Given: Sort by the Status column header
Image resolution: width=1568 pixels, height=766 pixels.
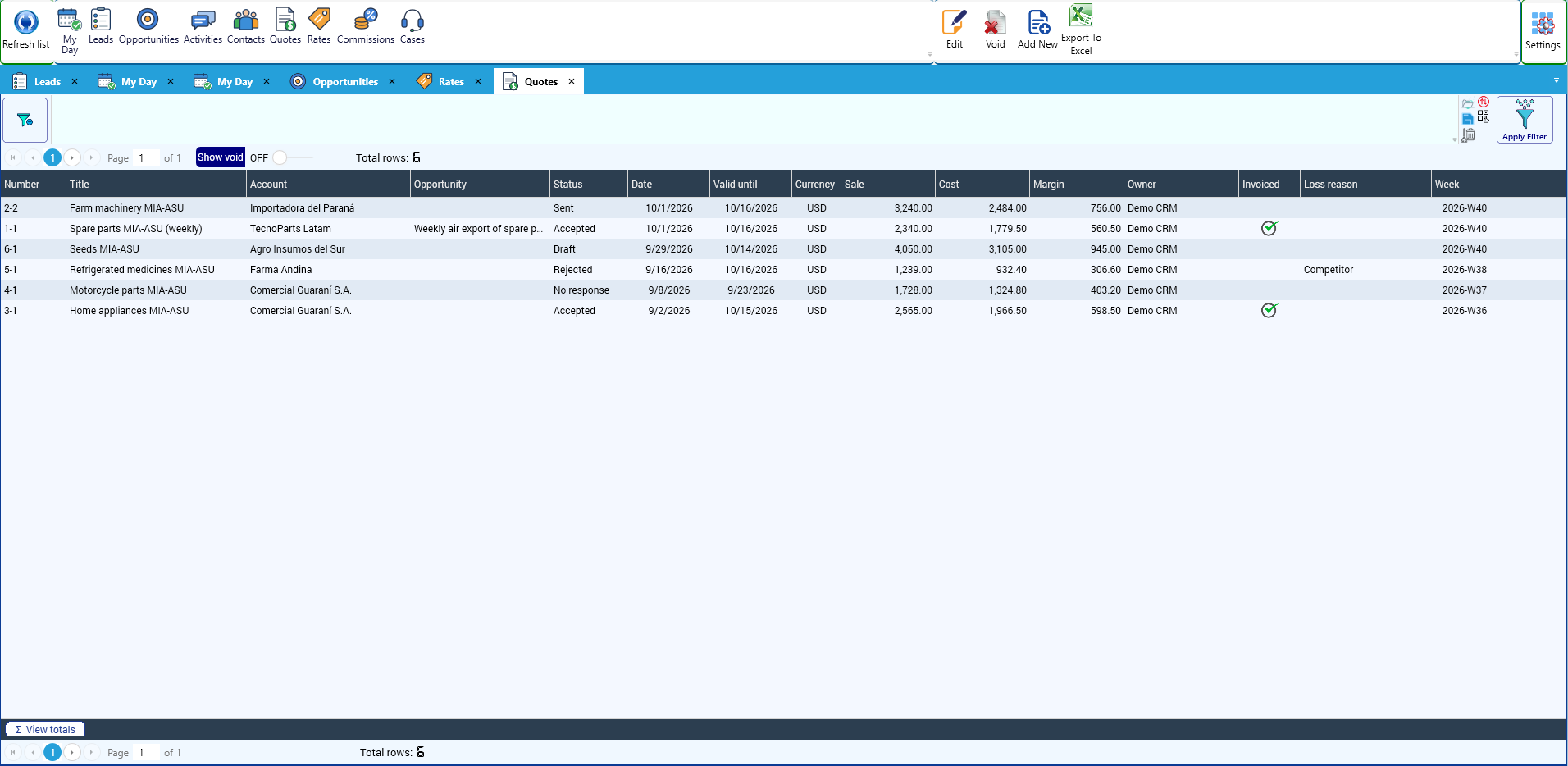Looking at the screenshot, I should (x=588, y=184).
